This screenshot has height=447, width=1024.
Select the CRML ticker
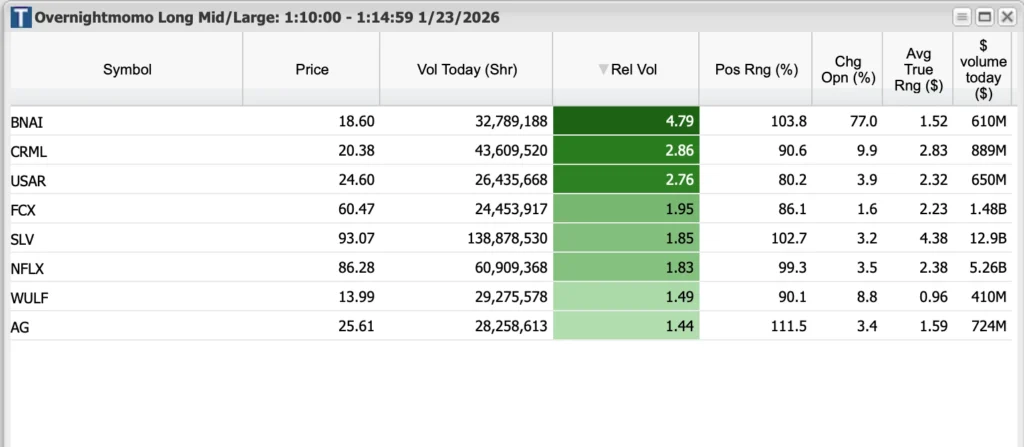(x=29, y=151)
